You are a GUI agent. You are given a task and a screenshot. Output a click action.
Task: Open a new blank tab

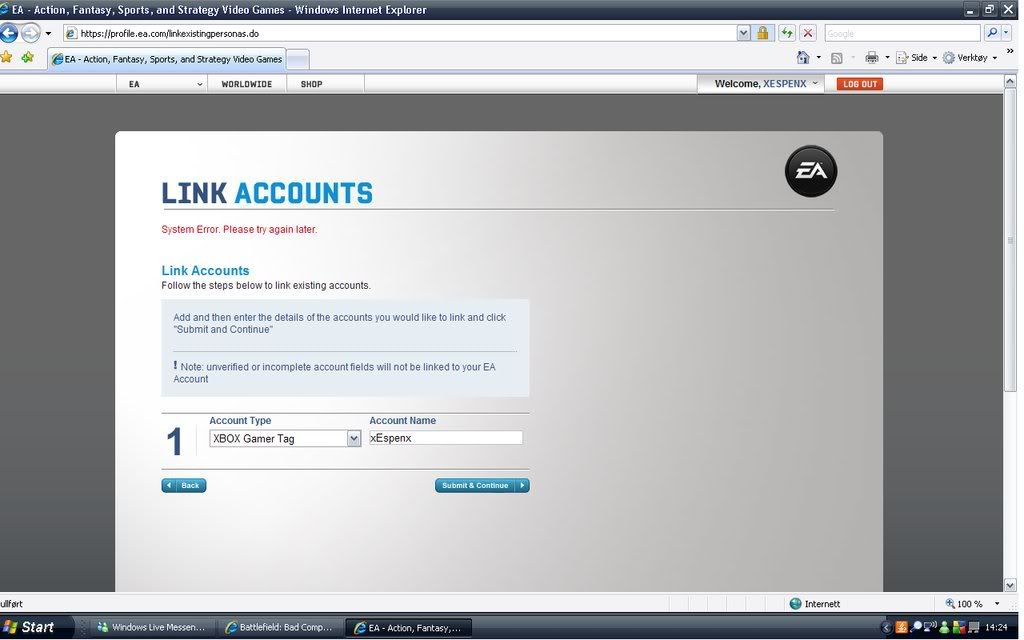(x=298, y=59)
